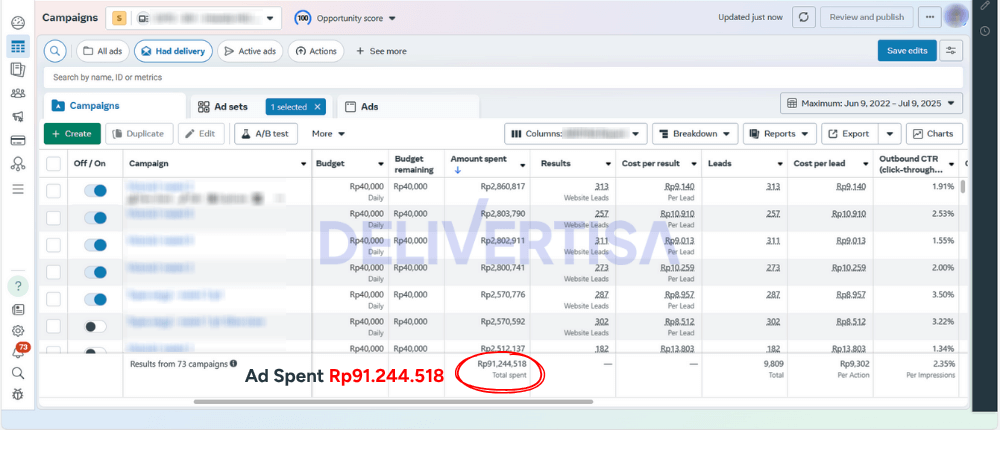Expand the Export options arrow
The width and height of the screenshot is (1000, 463).
coord(890,134)
